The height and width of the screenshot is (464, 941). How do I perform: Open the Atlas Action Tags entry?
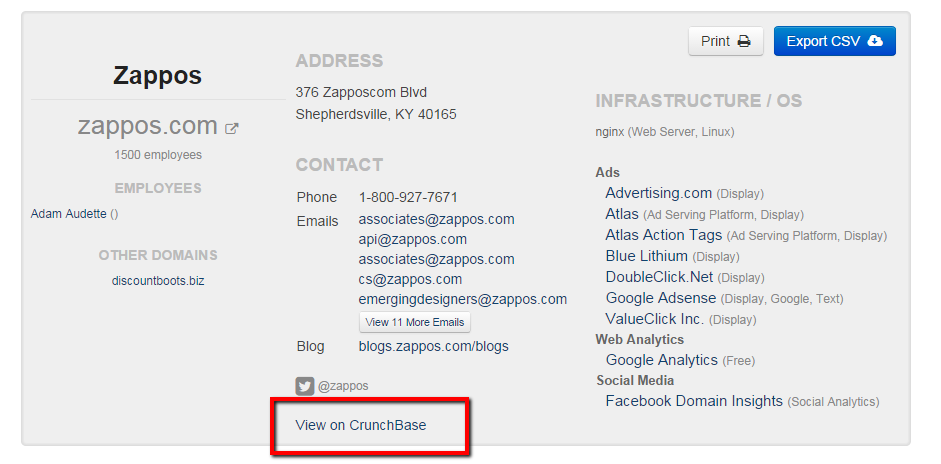tap(663, 235)
